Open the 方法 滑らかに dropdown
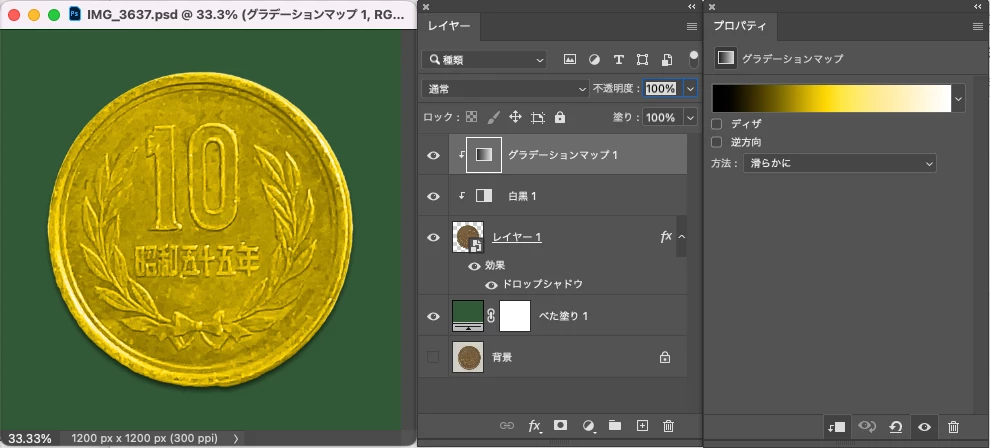The height and width of the screenshot is (448, 990). pyautogui.click(x=840, y=163)
